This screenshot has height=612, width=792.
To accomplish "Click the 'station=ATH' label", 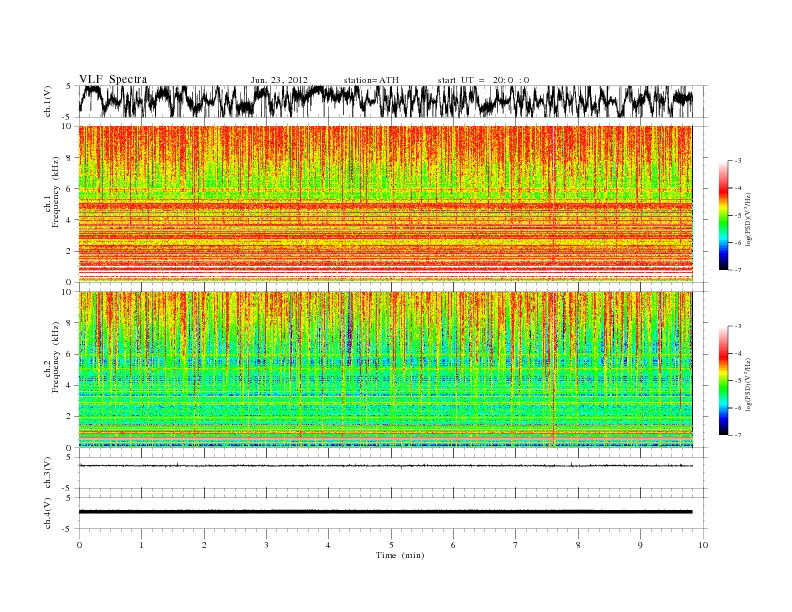I will click(371, 80).
